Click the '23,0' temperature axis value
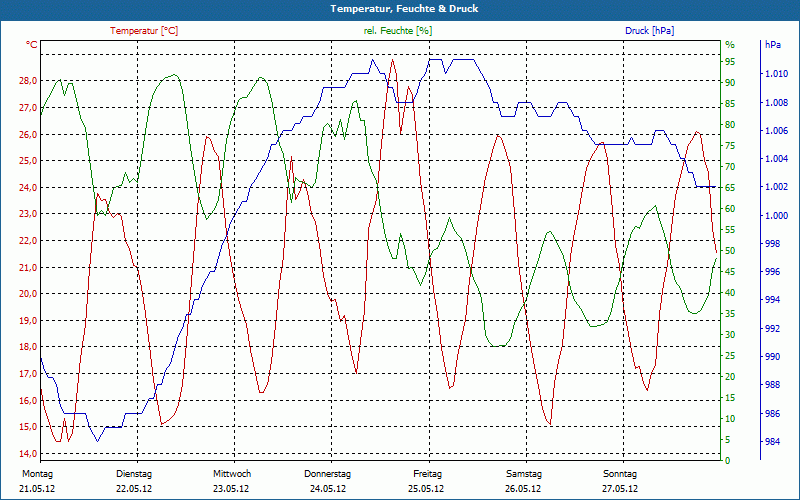This screenshot has width=800, height=500. point(28,214)
